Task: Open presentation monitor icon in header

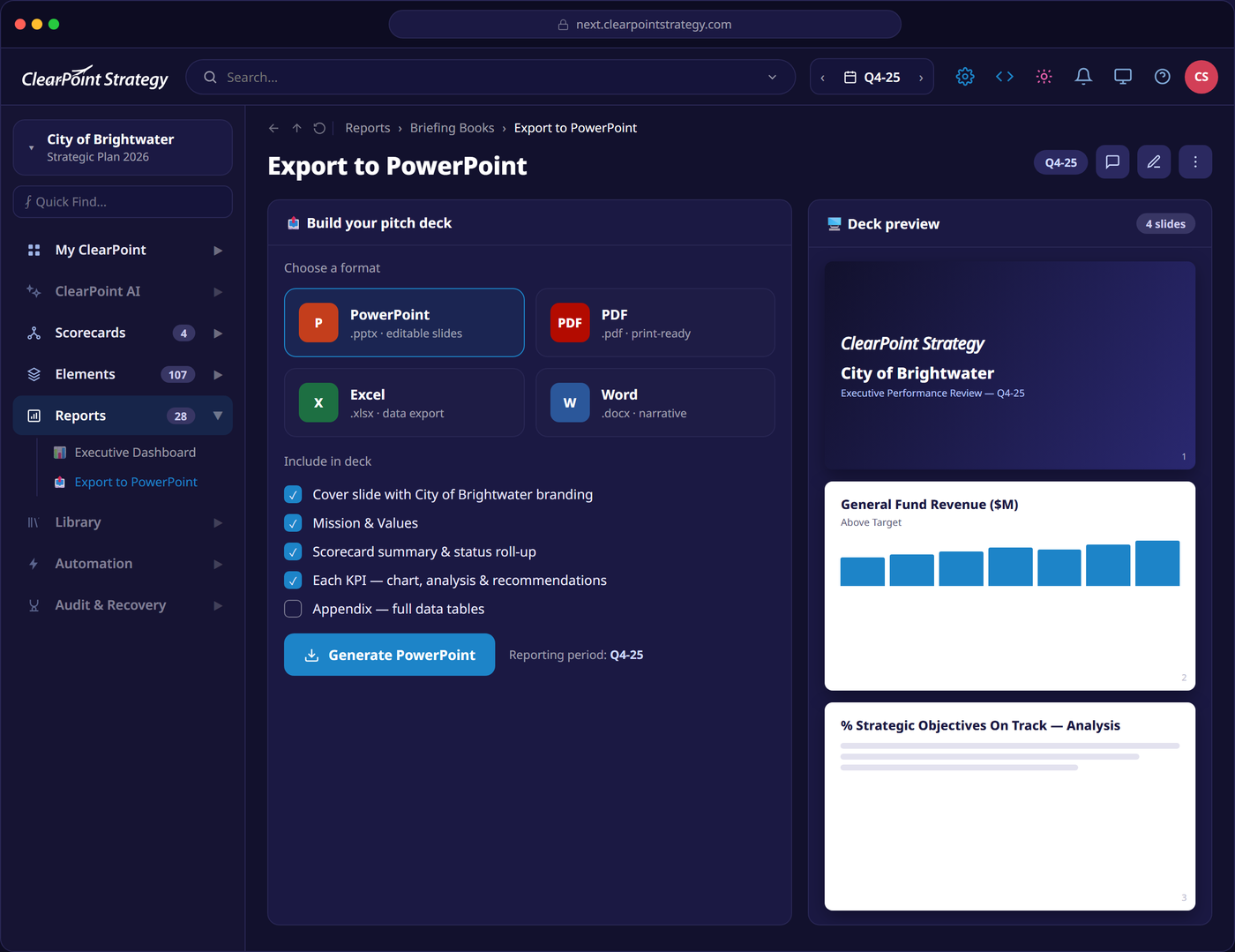Action: click(x=1123, y=77)
